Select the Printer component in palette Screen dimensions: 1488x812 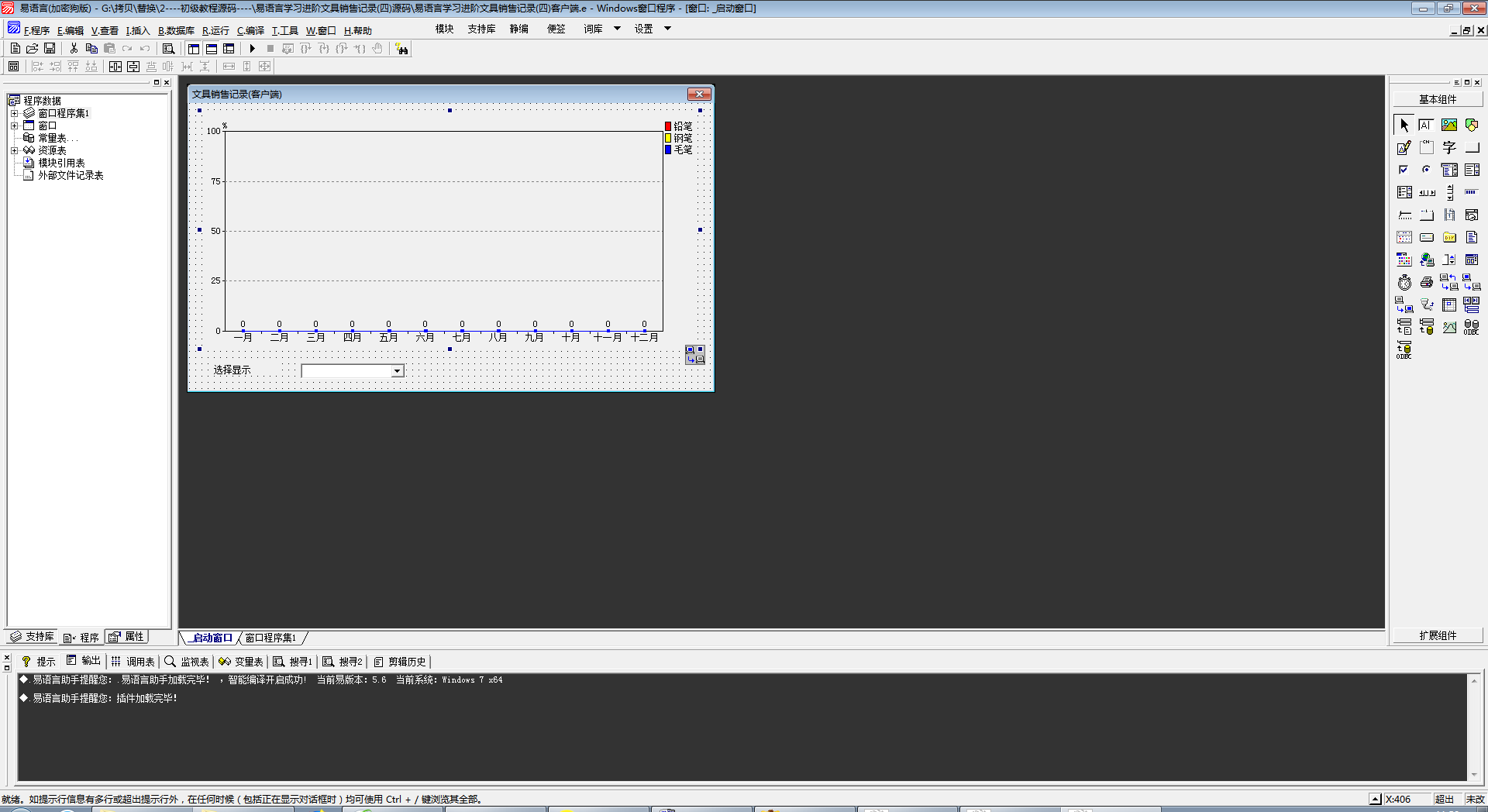(1427, 283)
